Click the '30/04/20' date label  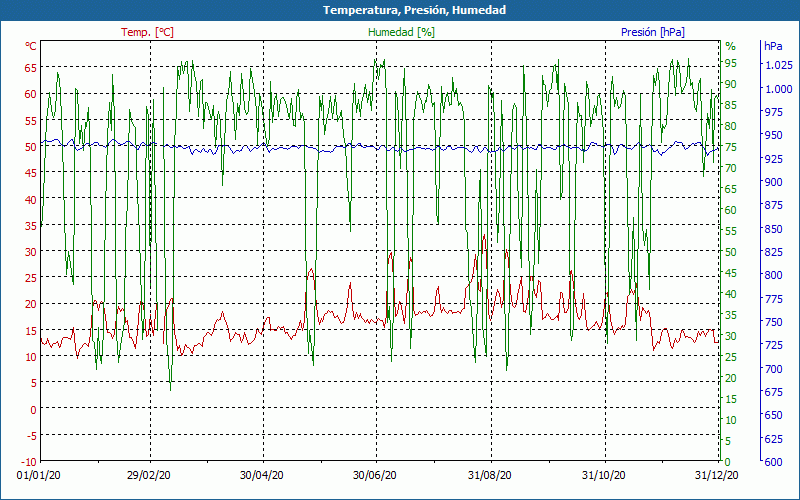[x=262, y=475]
